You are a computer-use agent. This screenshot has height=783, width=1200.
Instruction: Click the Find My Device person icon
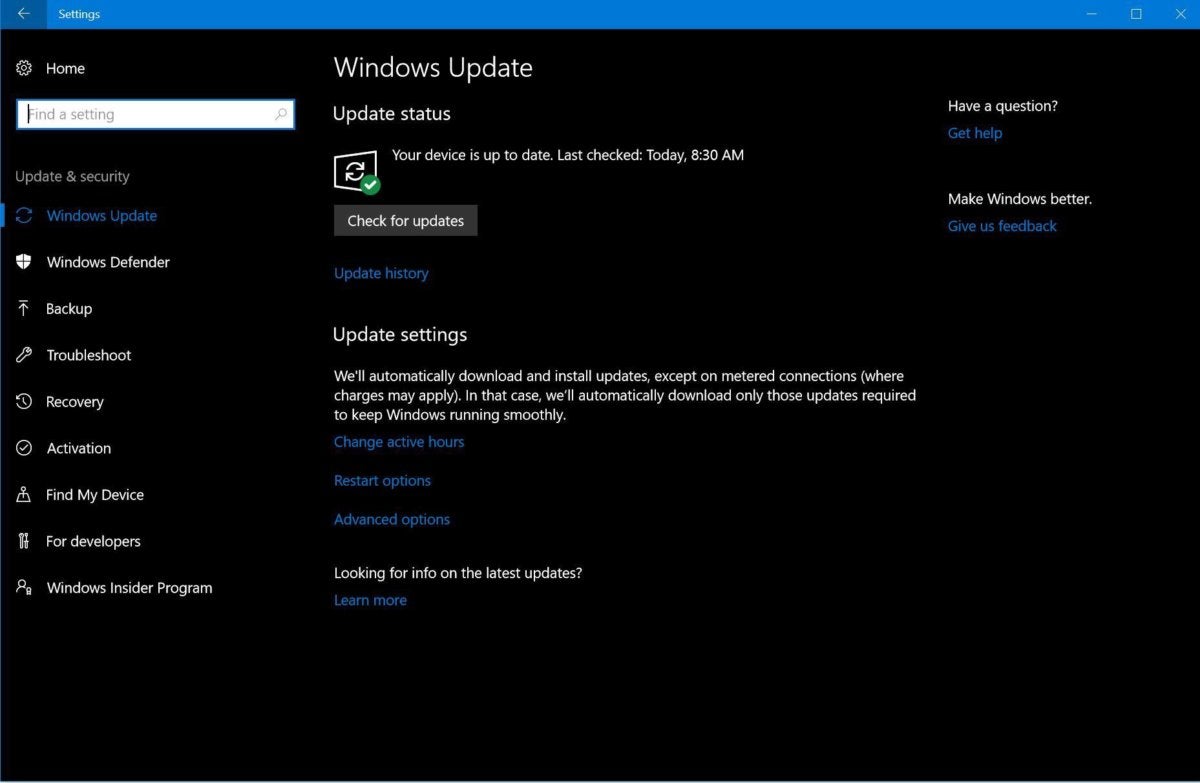click(x=24, y=494)
